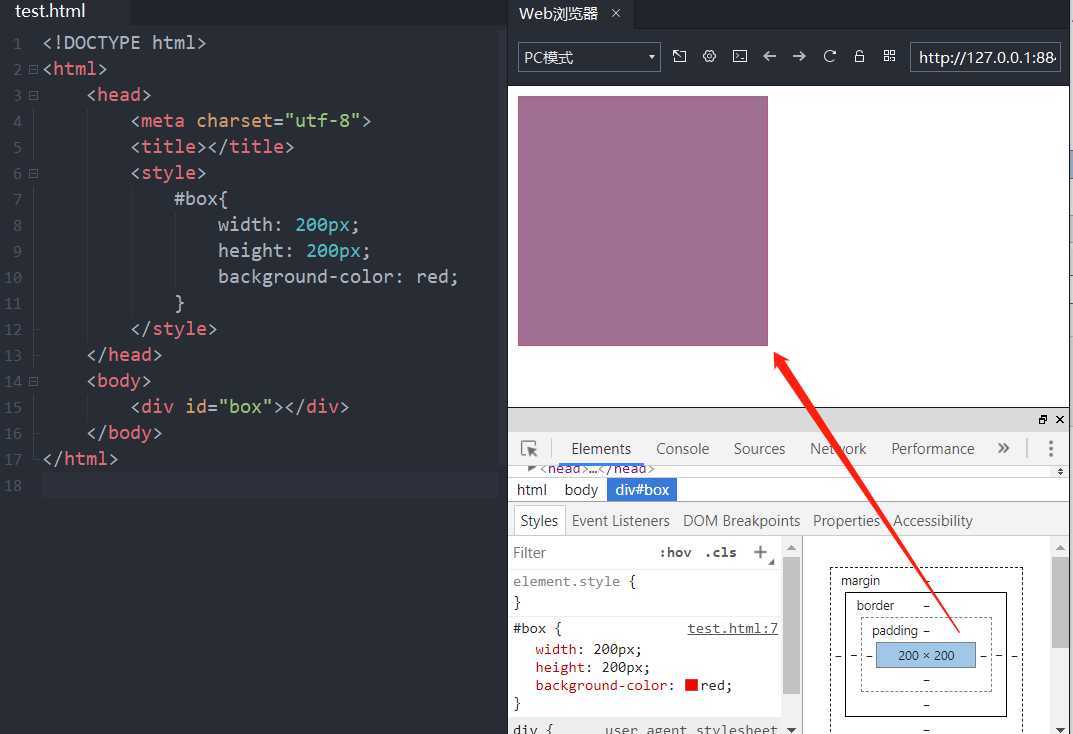This screenshot has height=734, width=1073.
Task: Select html in the breadcrumb
Action: [532, 490]
